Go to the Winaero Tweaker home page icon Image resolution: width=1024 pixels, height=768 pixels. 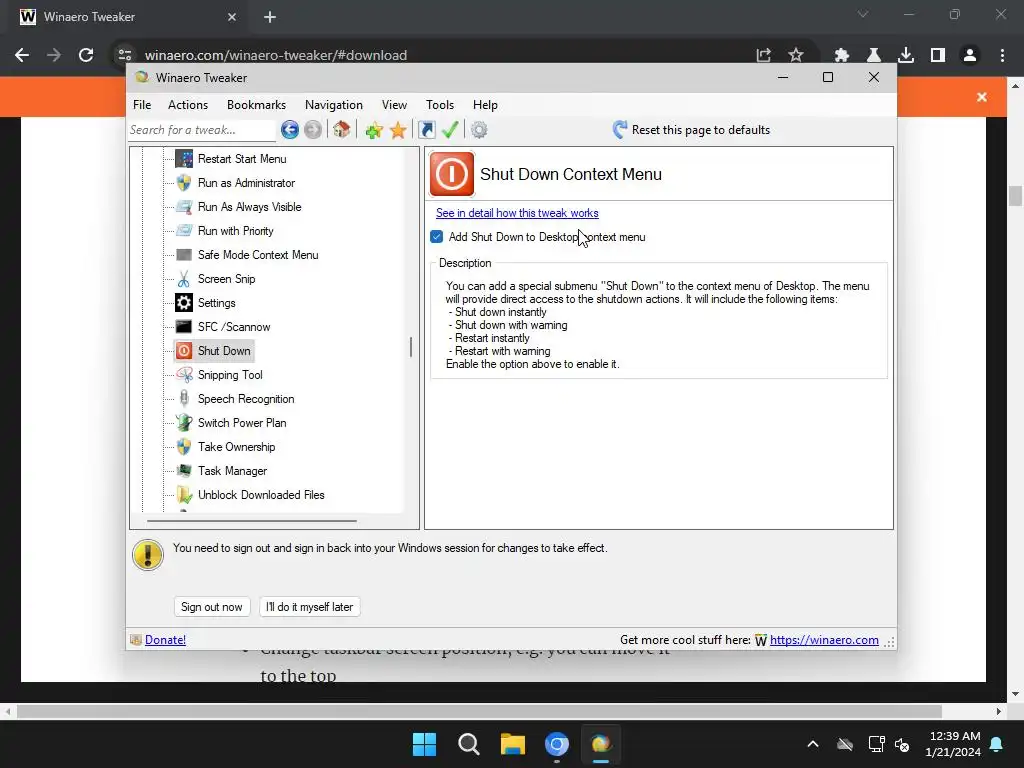tap(342, 130)
